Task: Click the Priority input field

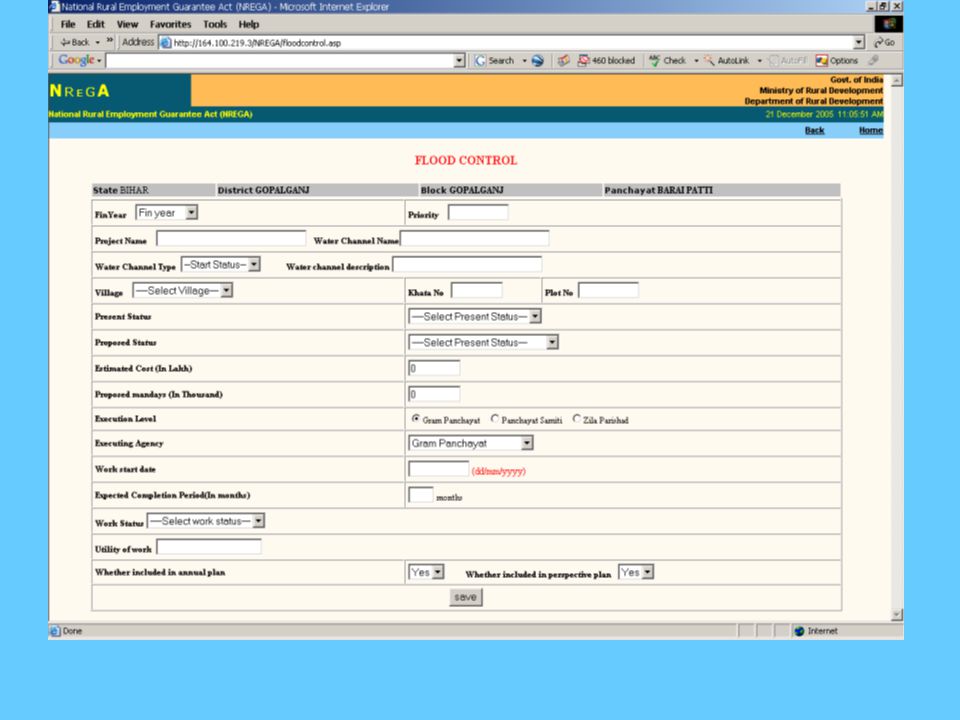Action: (478, 212)
